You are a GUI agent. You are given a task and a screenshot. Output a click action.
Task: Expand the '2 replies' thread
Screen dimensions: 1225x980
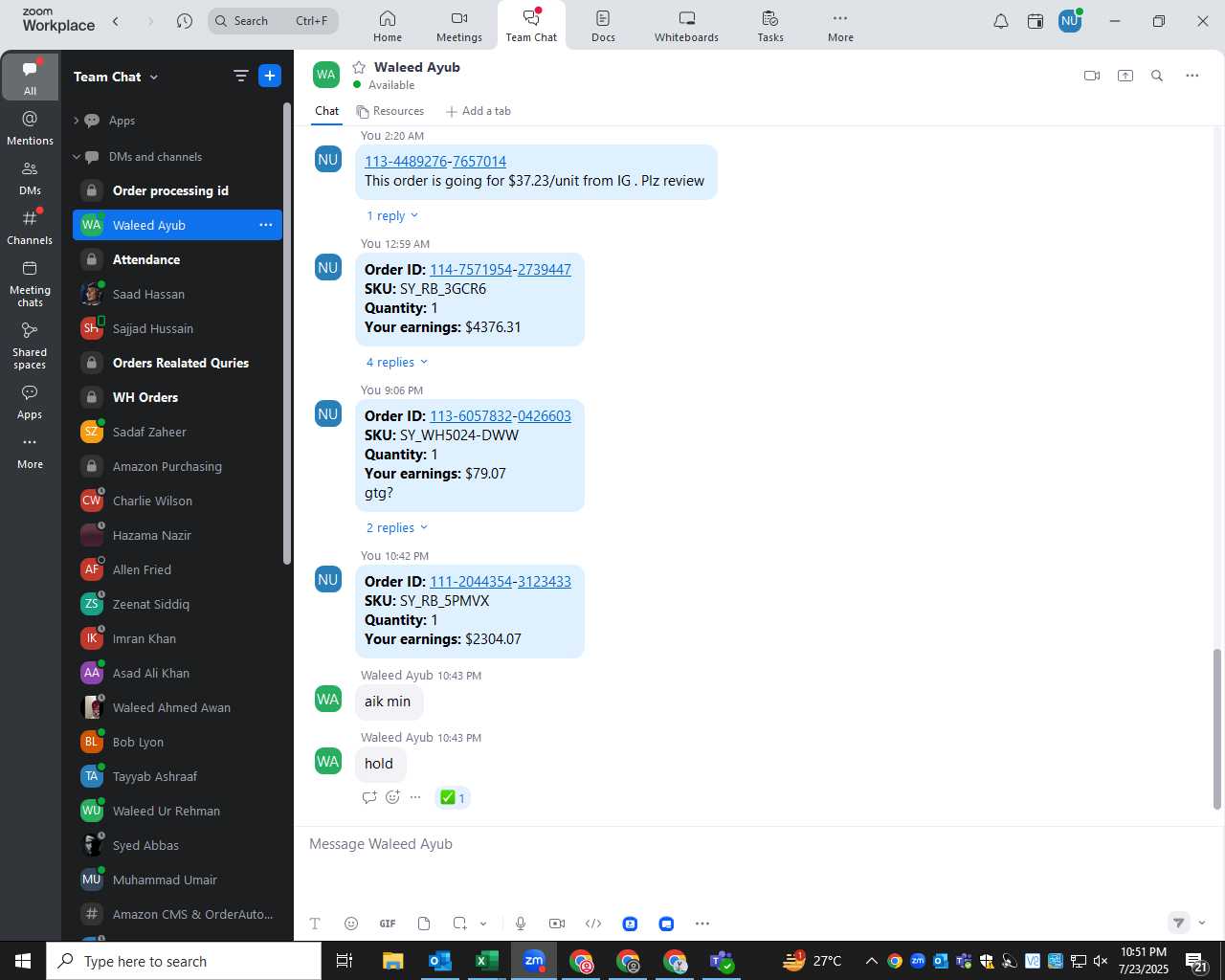pos(397,528)
